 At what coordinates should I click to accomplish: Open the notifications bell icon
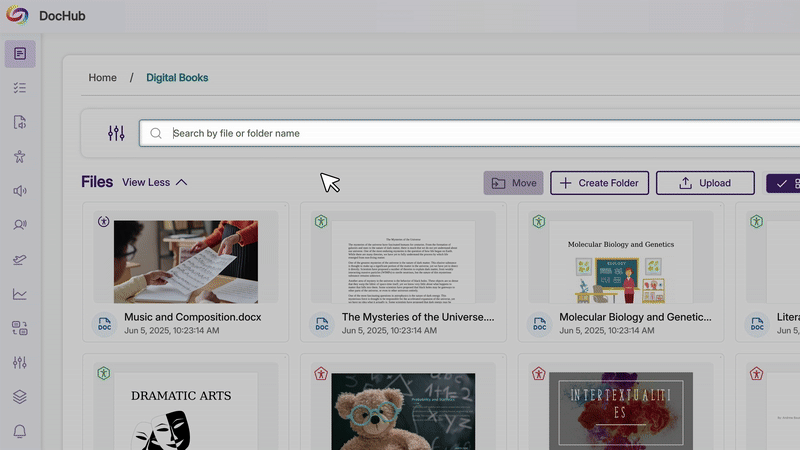[20, 431]
